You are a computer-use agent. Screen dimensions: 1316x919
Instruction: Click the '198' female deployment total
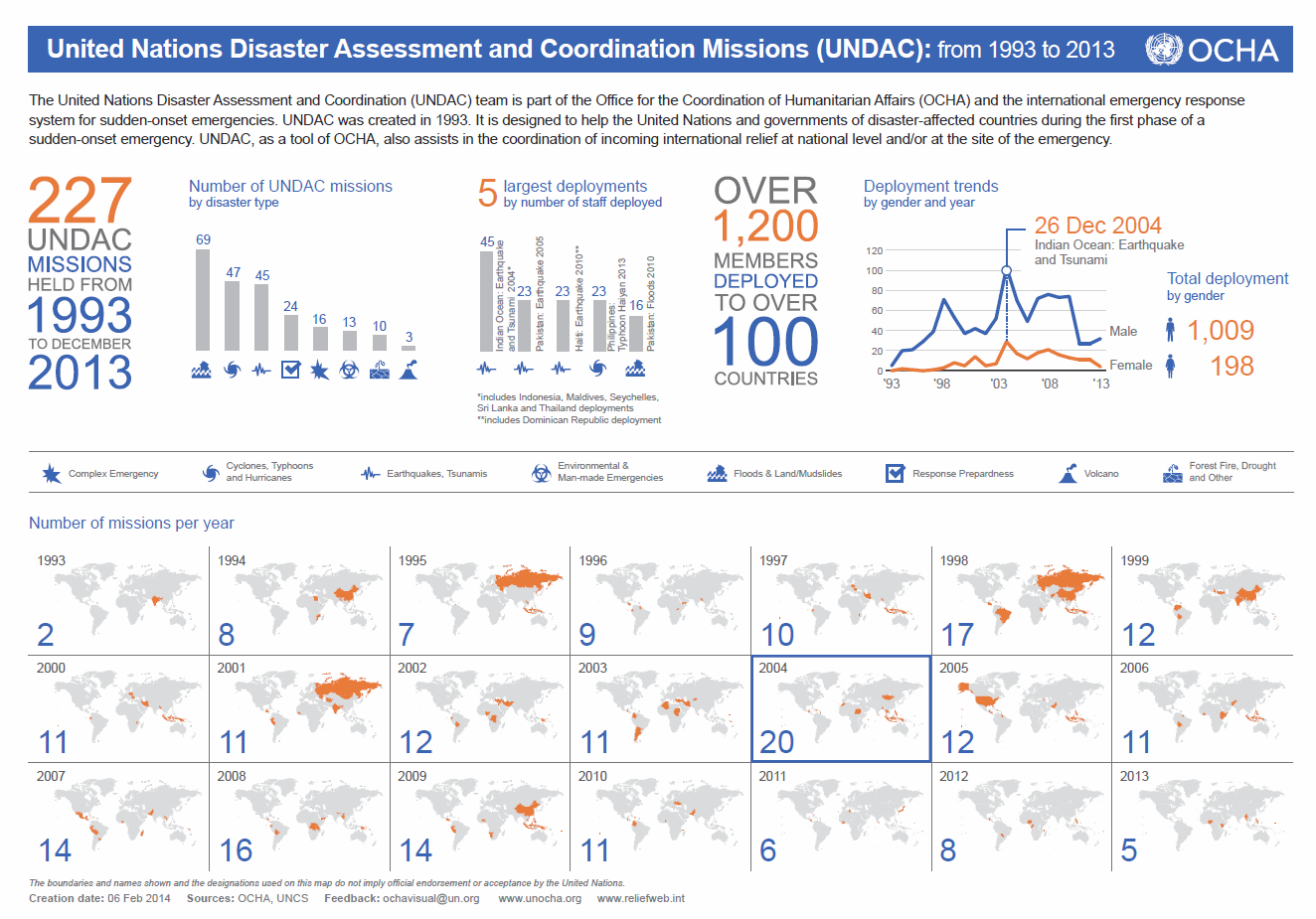(x=1233, y=366)
